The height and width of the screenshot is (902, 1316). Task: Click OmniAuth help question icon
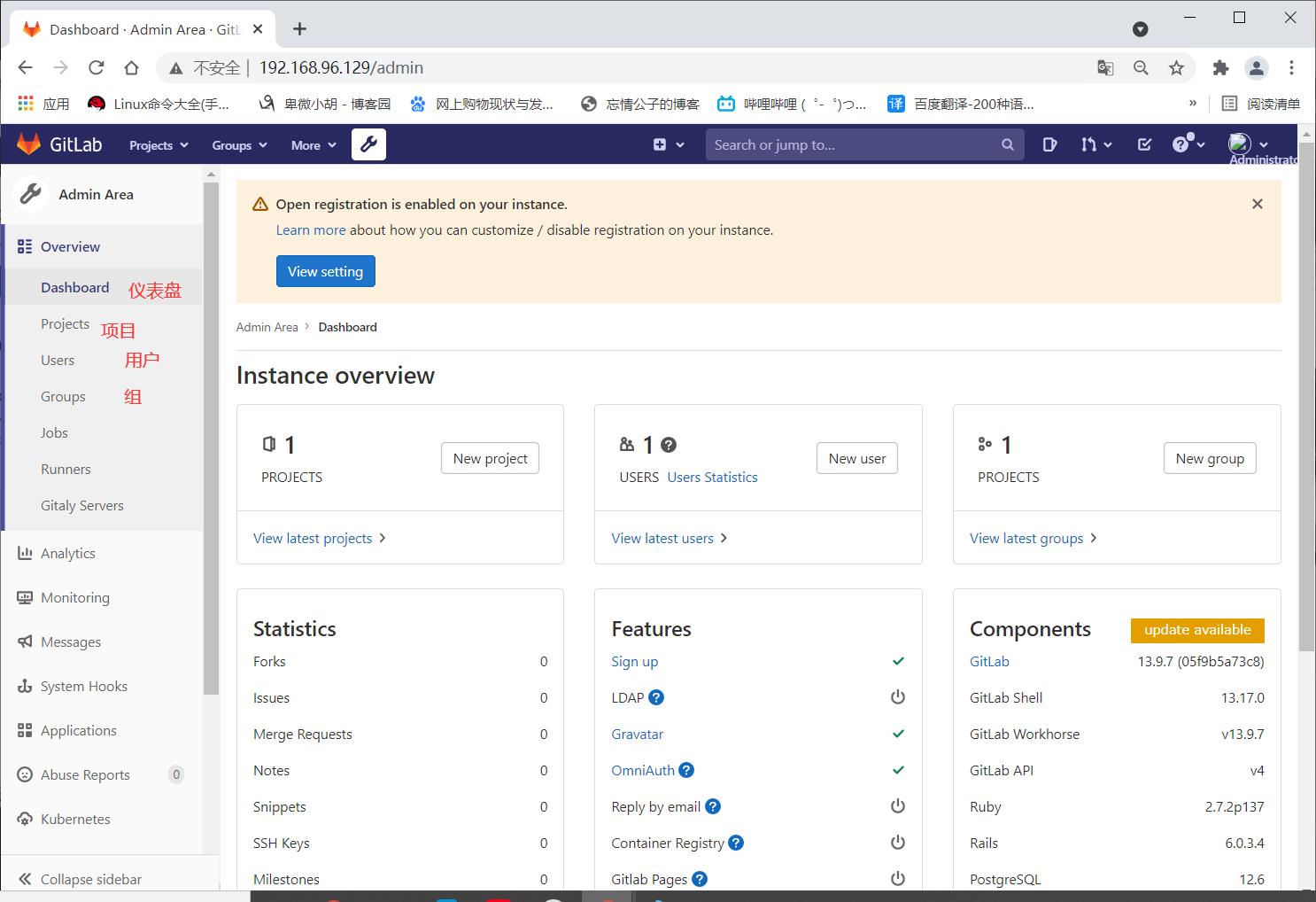tap(686, 770)
